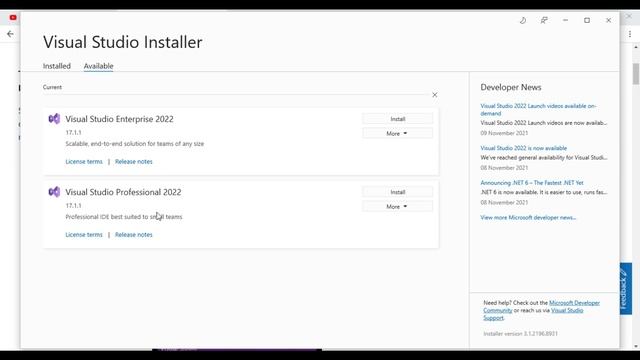The height and width of the screenshot is (360, 640).
Task: Open the Visual Studio Support link
Action: tap(567, 311)
